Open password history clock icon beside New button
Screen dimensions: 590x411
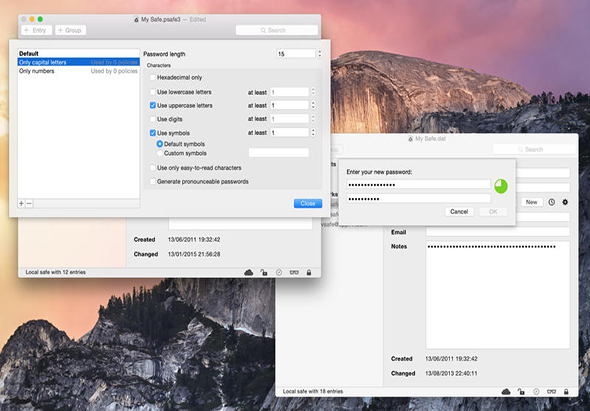tap(552, 202)
